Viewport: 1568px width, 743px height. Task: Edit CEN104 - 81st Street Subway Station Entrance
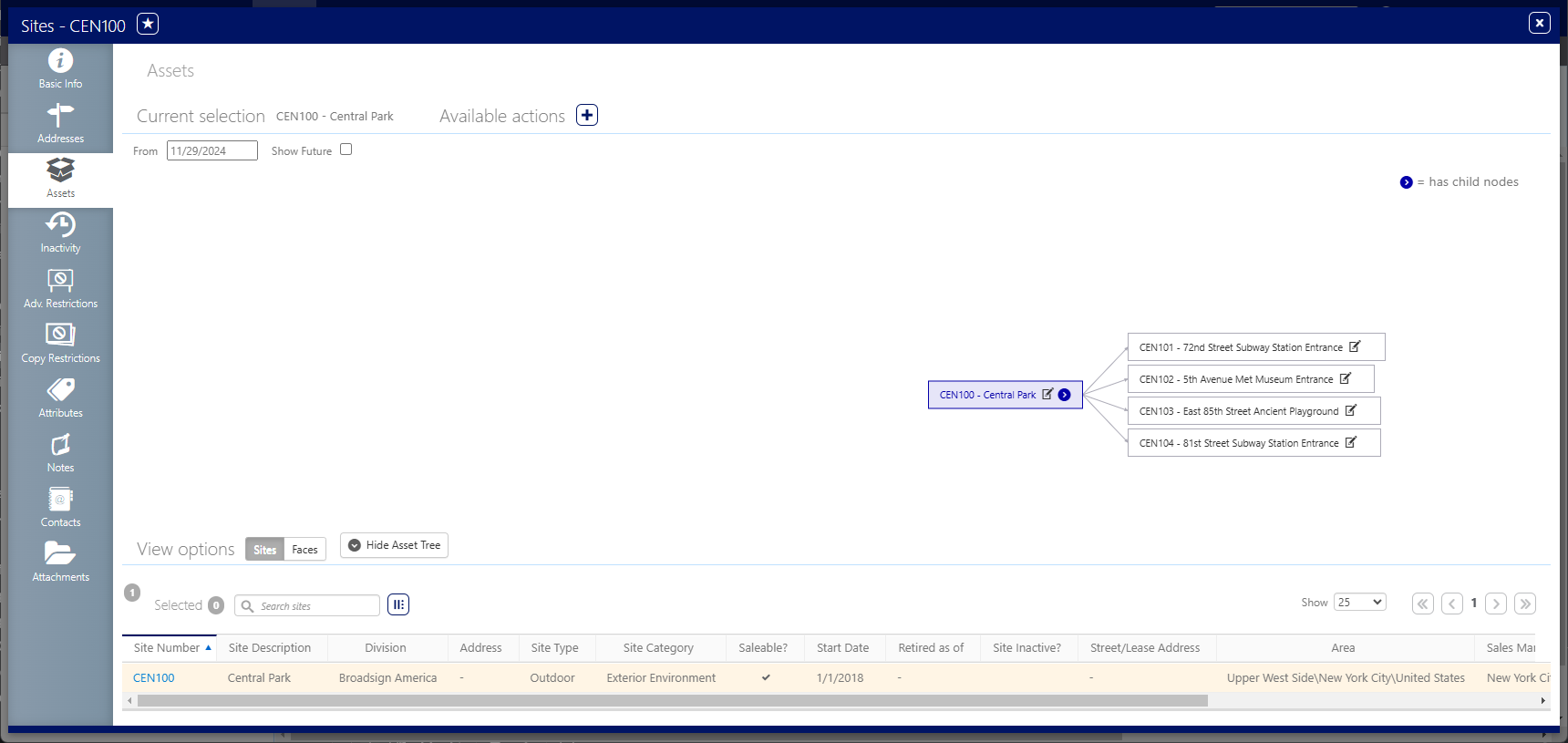point(1351,442)
